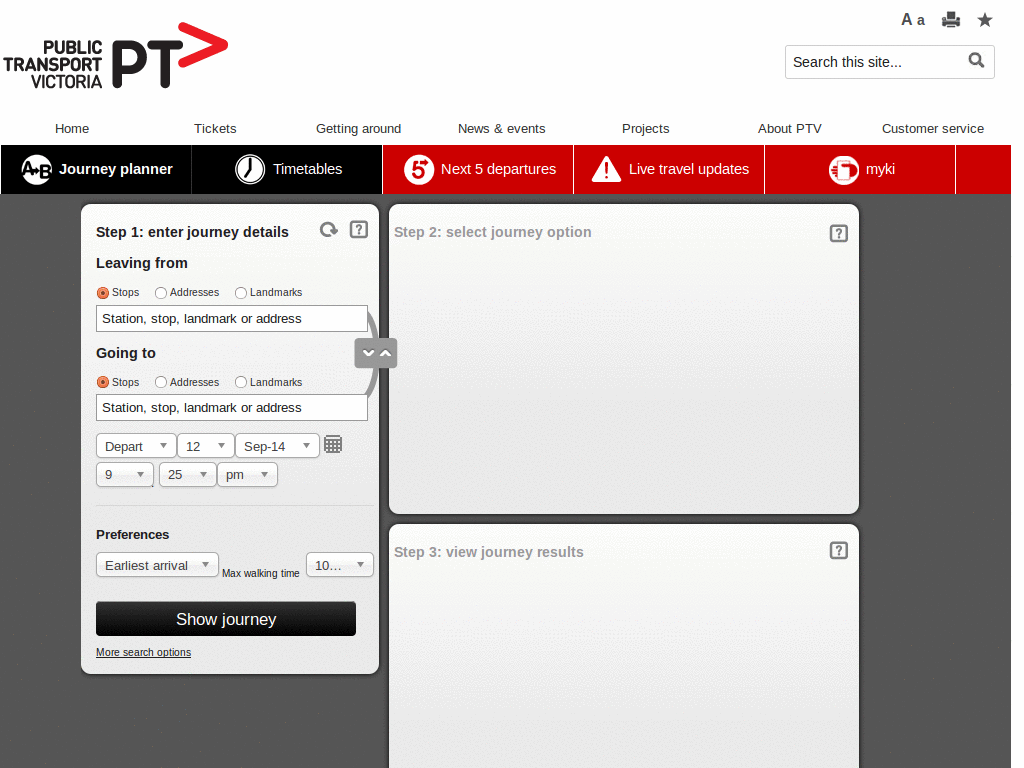This screenshot has height=768, width=1024.
Task: Open the Tickets menu
Action: [x=215, y=129]
